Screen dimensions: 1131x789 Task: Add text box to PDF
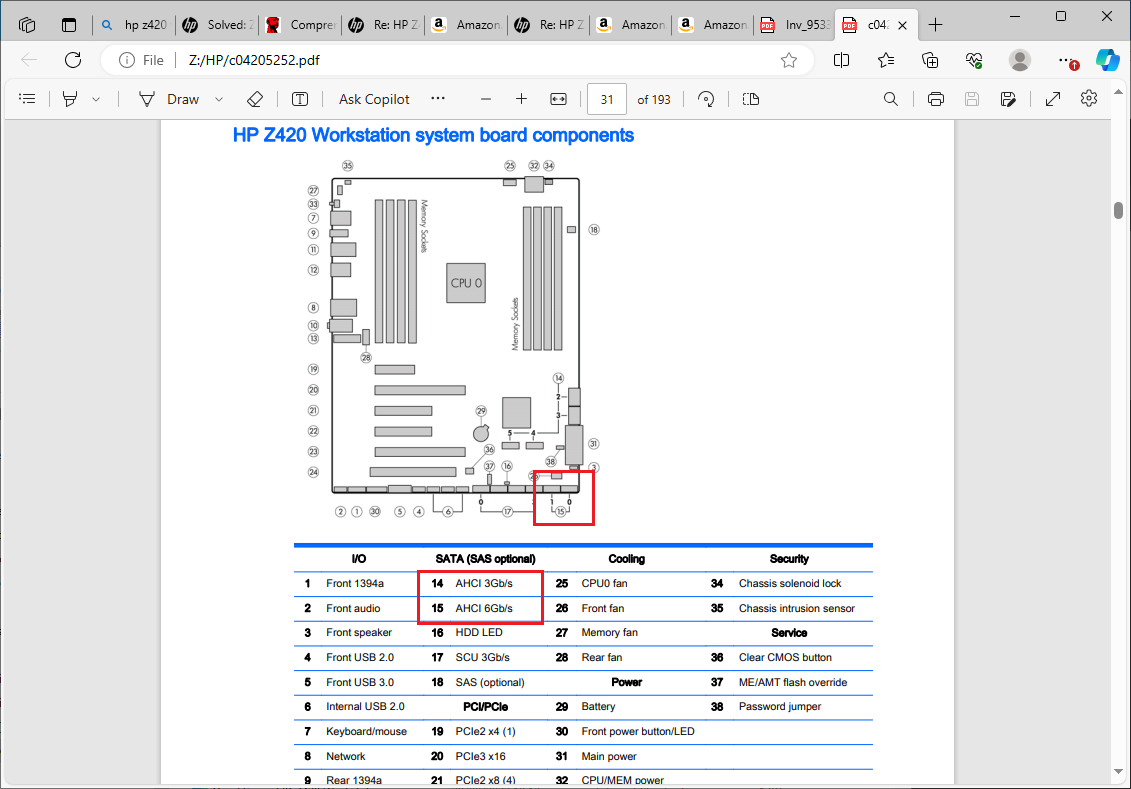pyautogui.click(x=300, y=99)
